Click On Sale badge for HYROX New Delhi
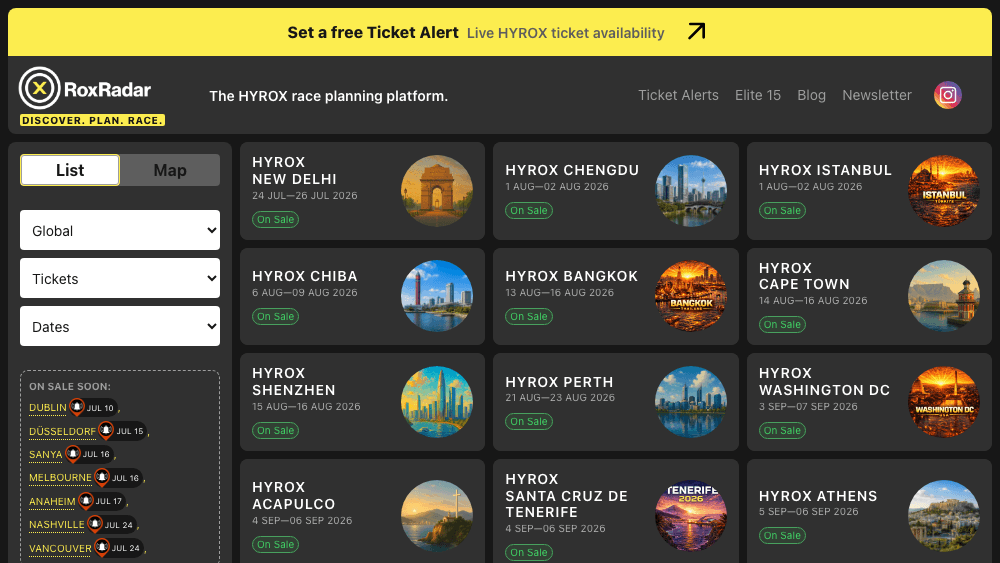The height and width of the screenshot is (563, 1000). 276,219
